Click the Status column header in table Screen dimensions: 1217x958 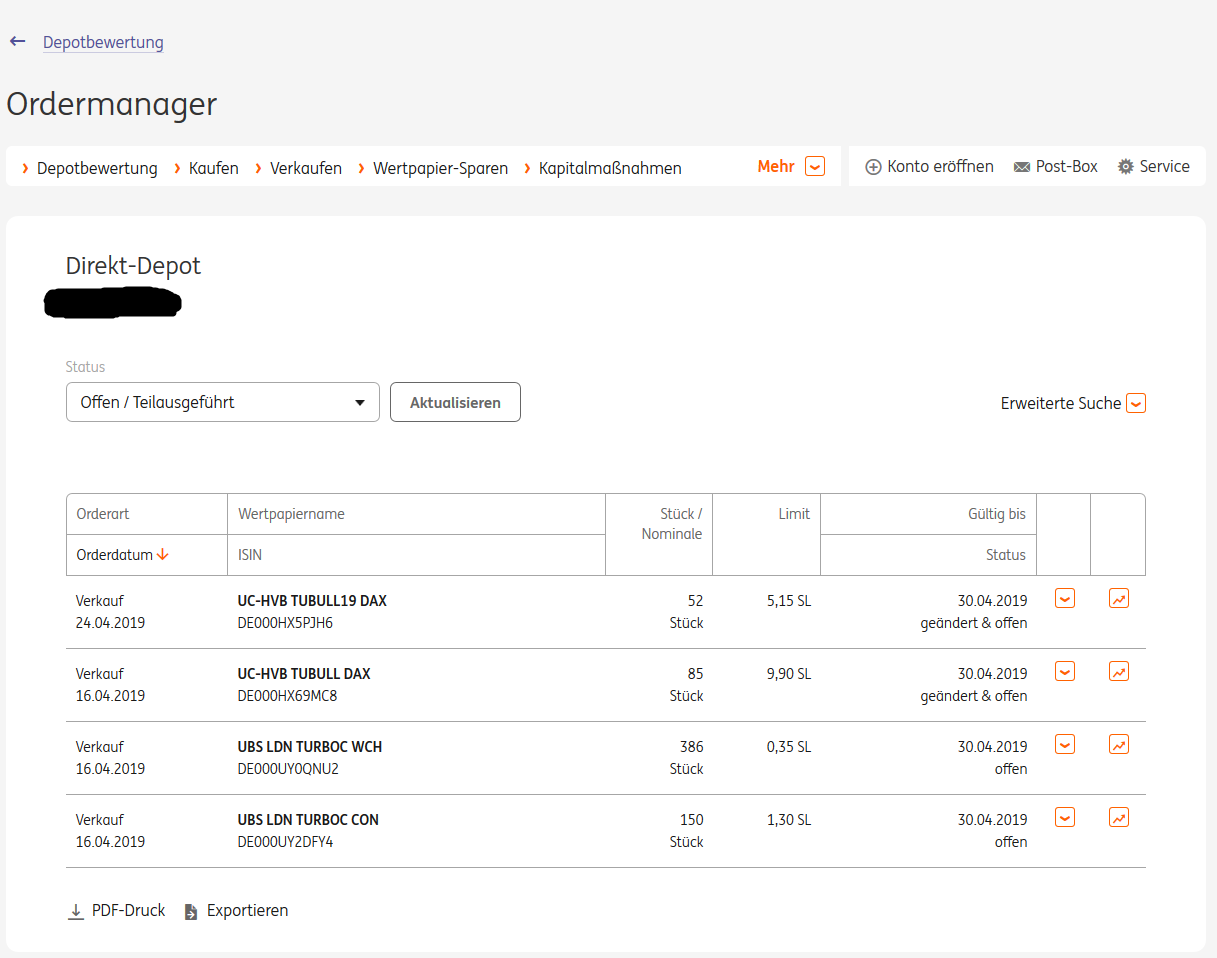tap(1006, 555)
